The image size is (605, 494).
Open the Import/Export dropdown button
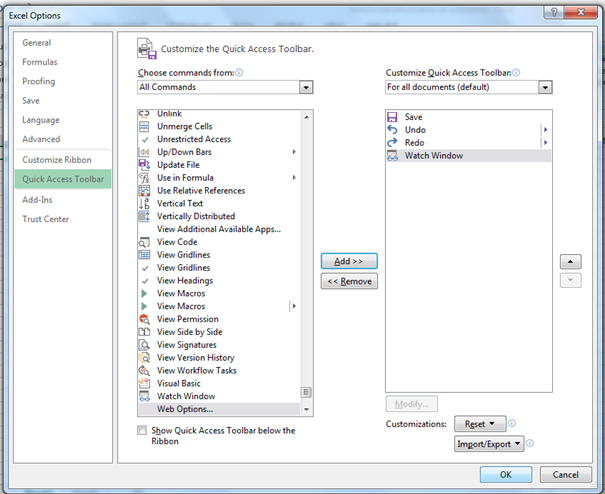(489, 444)
